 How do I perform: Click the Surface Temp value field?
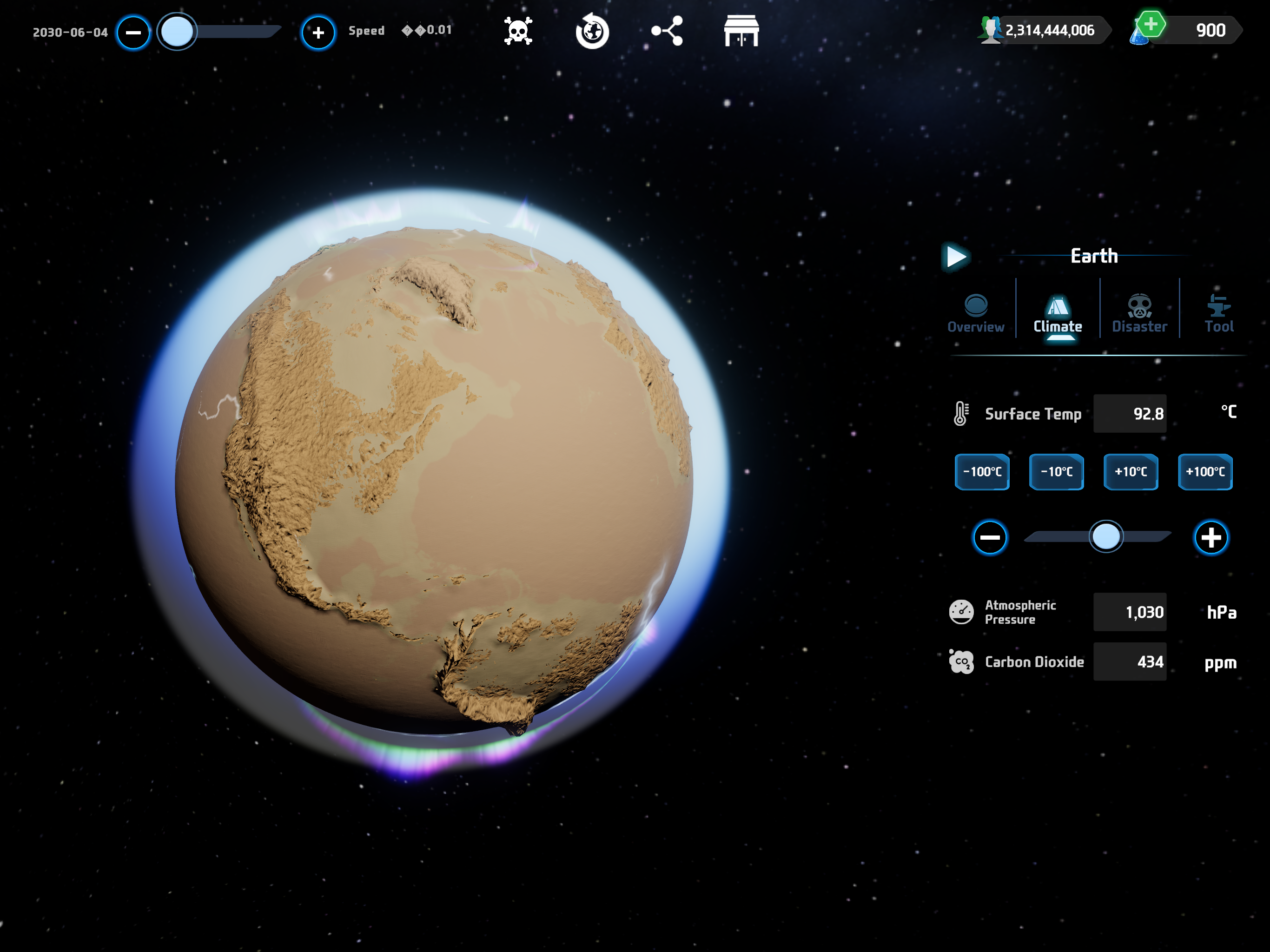(x=1129, y=413)
